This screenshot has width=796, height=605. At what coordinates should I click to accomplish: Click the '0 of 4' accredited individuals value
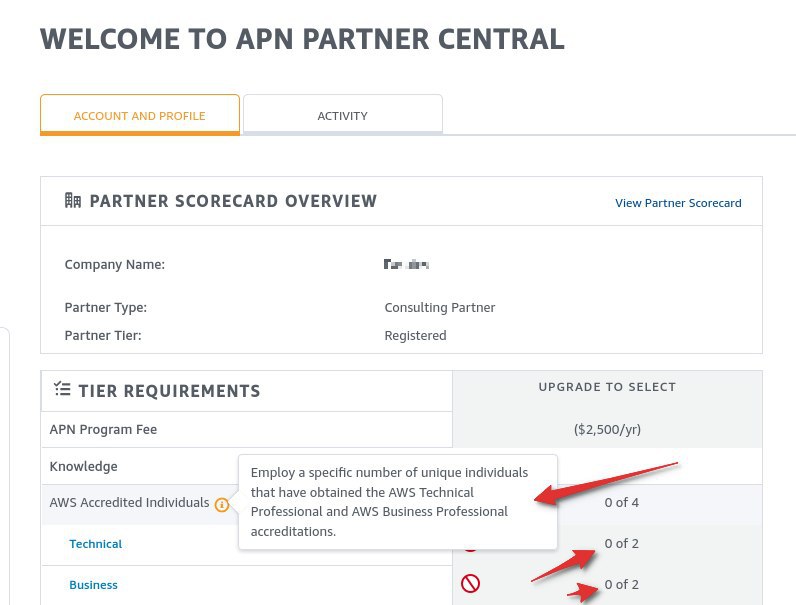point(621,502)
